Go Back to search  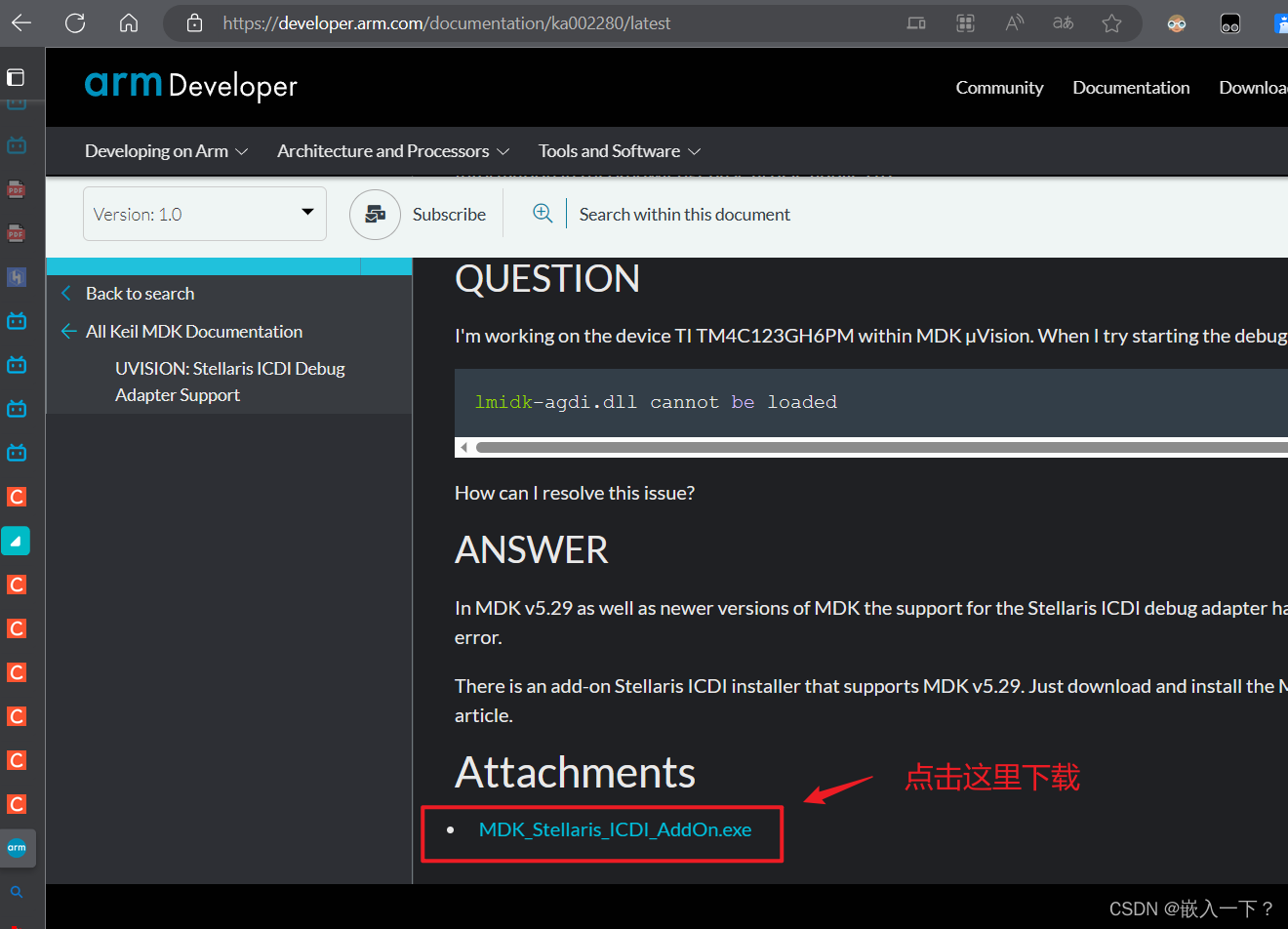[x=140, y=293]
